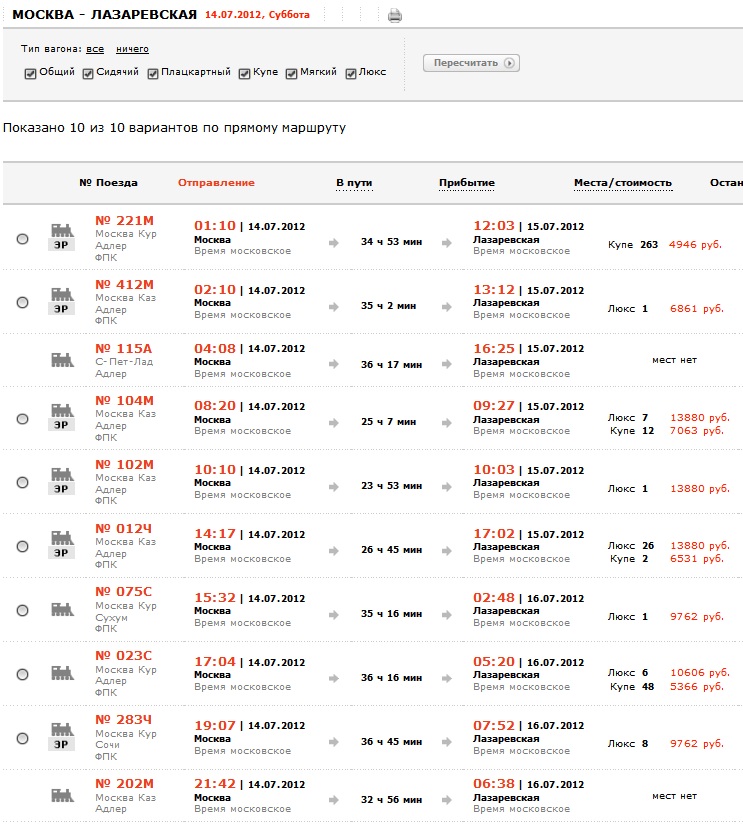
Task: Open train number № 012Ч link
Action: [124, 528]
